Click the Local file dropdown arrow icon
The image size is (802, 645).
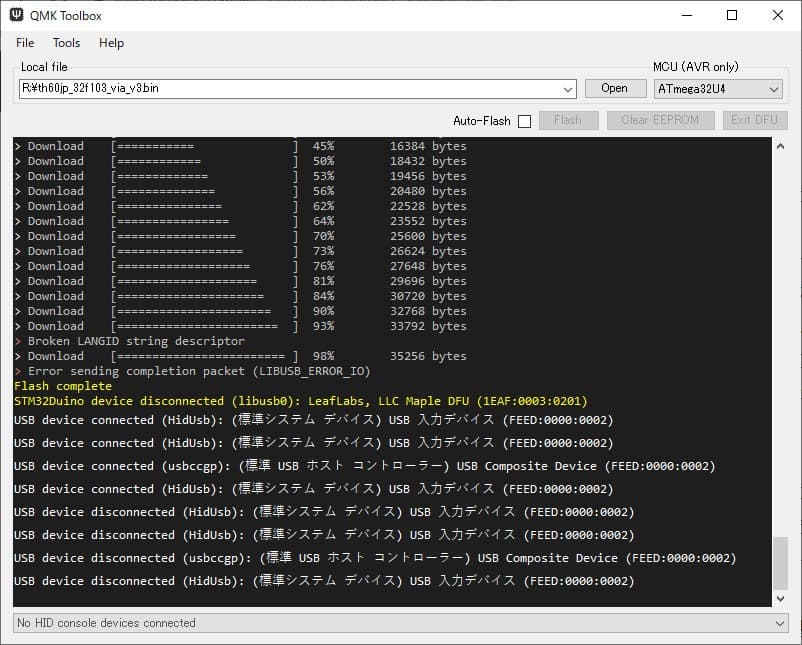[570, 88]
